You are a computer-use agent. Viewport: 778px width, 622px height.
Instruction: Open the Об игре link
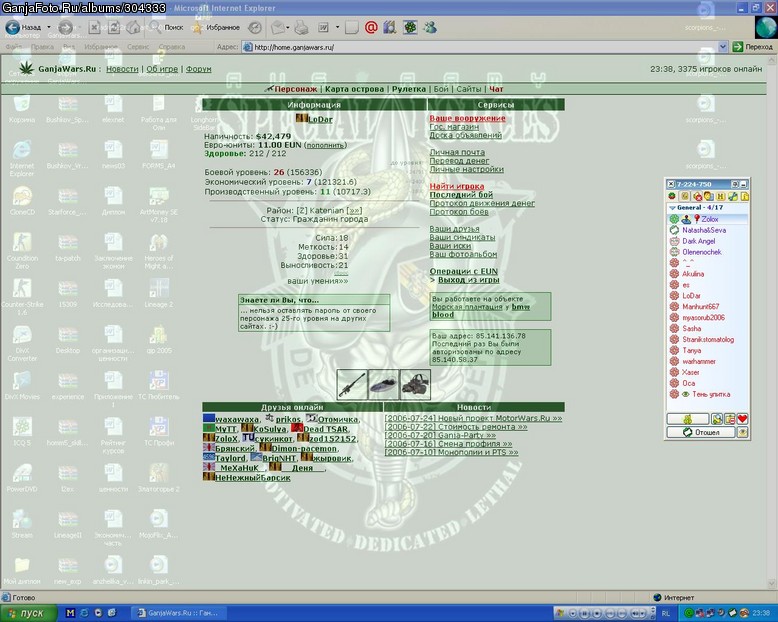[162, 69]
